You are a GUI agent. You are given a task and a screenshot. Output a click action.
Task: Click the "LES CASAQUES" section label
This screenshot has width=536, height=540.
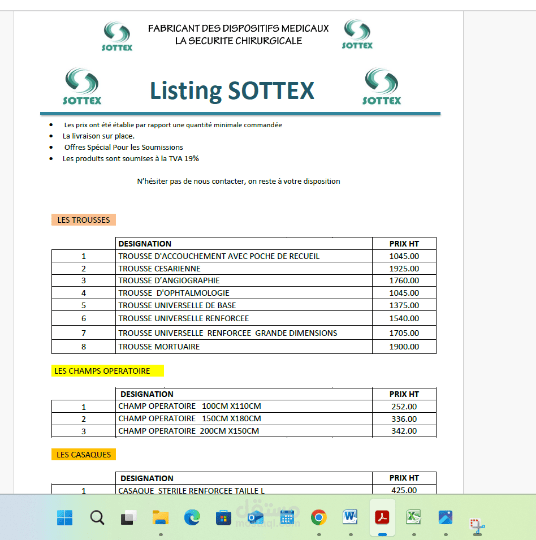83,455
